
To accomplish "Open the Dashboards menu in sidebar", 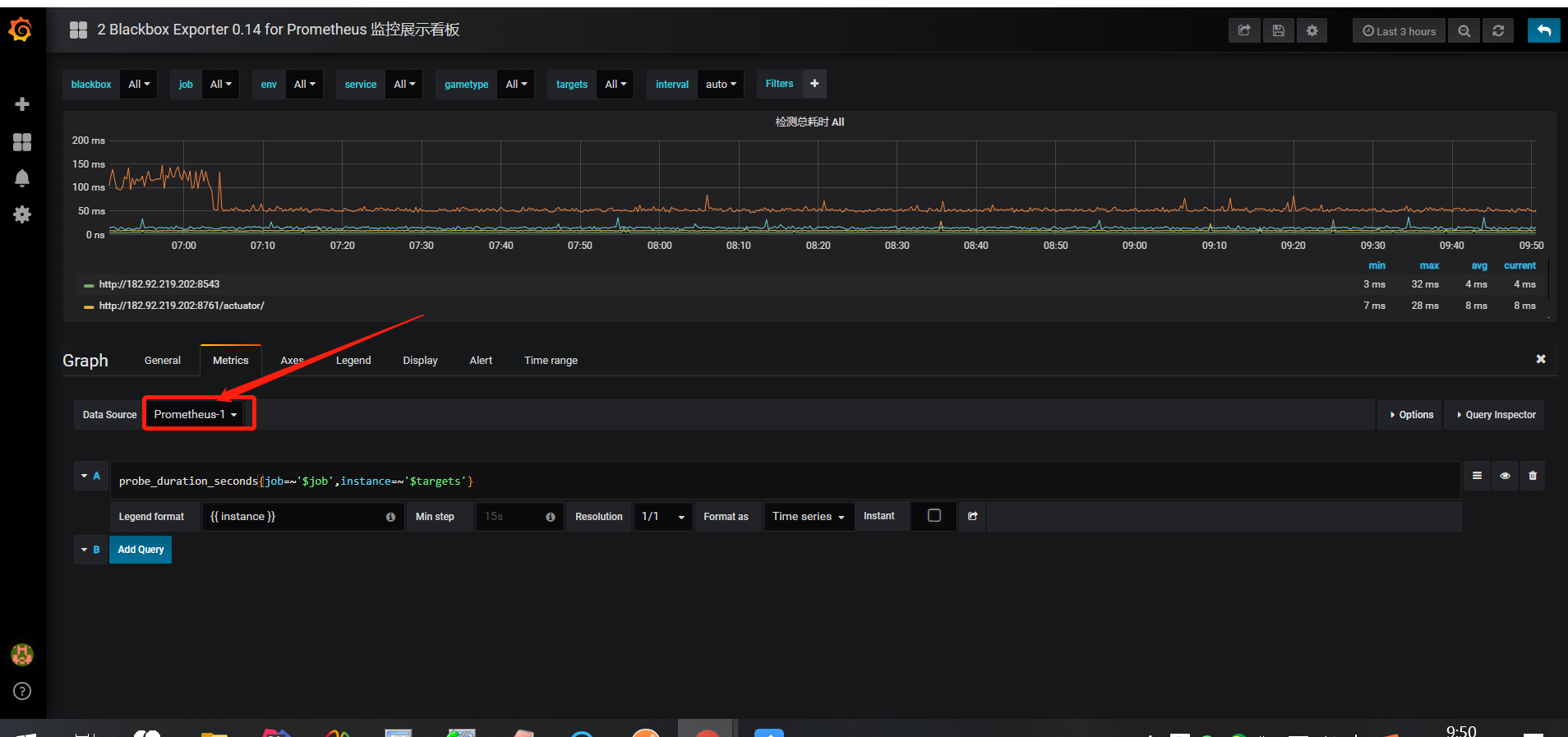I will tap(22, 141).
